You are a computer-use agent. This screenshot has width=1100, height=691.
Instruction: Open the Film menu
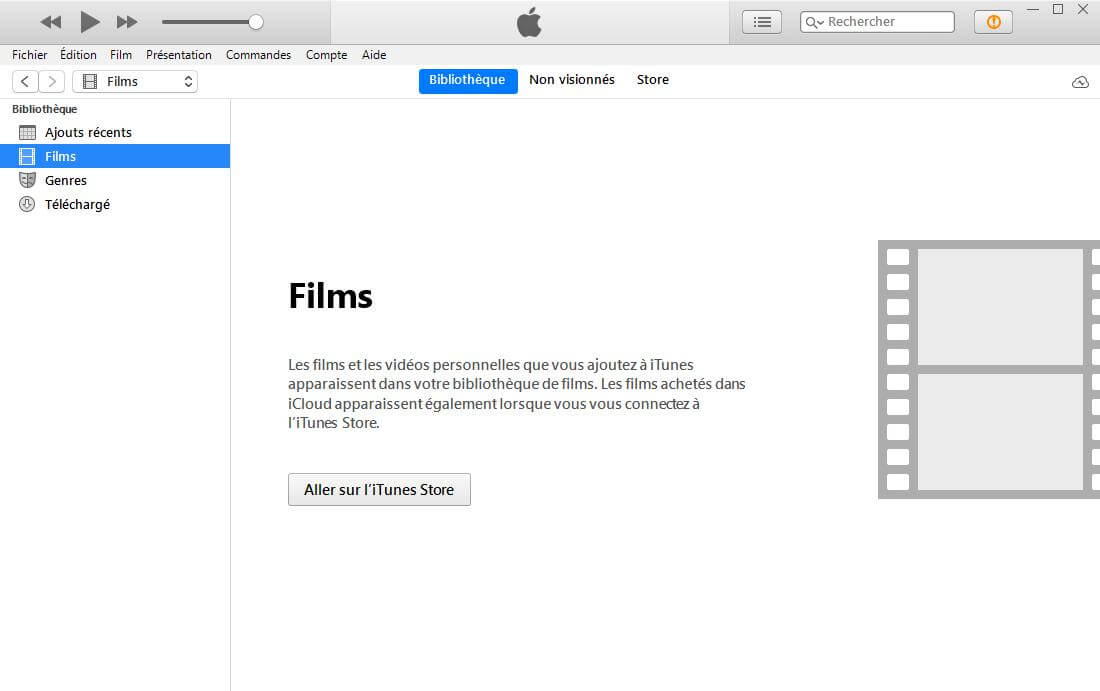(121, 55)
